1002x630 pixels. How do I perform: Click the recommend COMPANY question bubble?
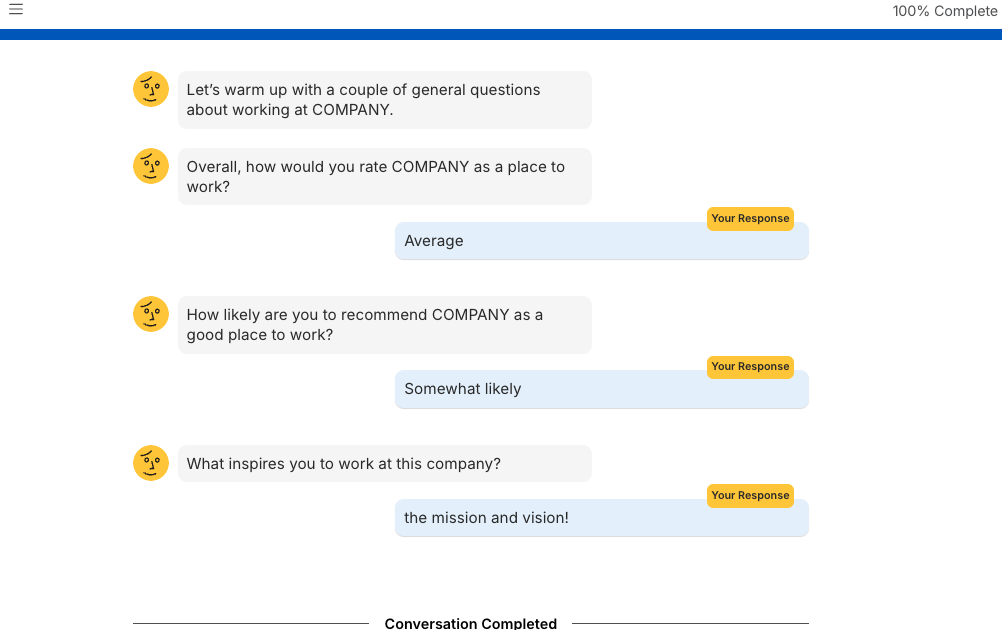tap(384, 324)
